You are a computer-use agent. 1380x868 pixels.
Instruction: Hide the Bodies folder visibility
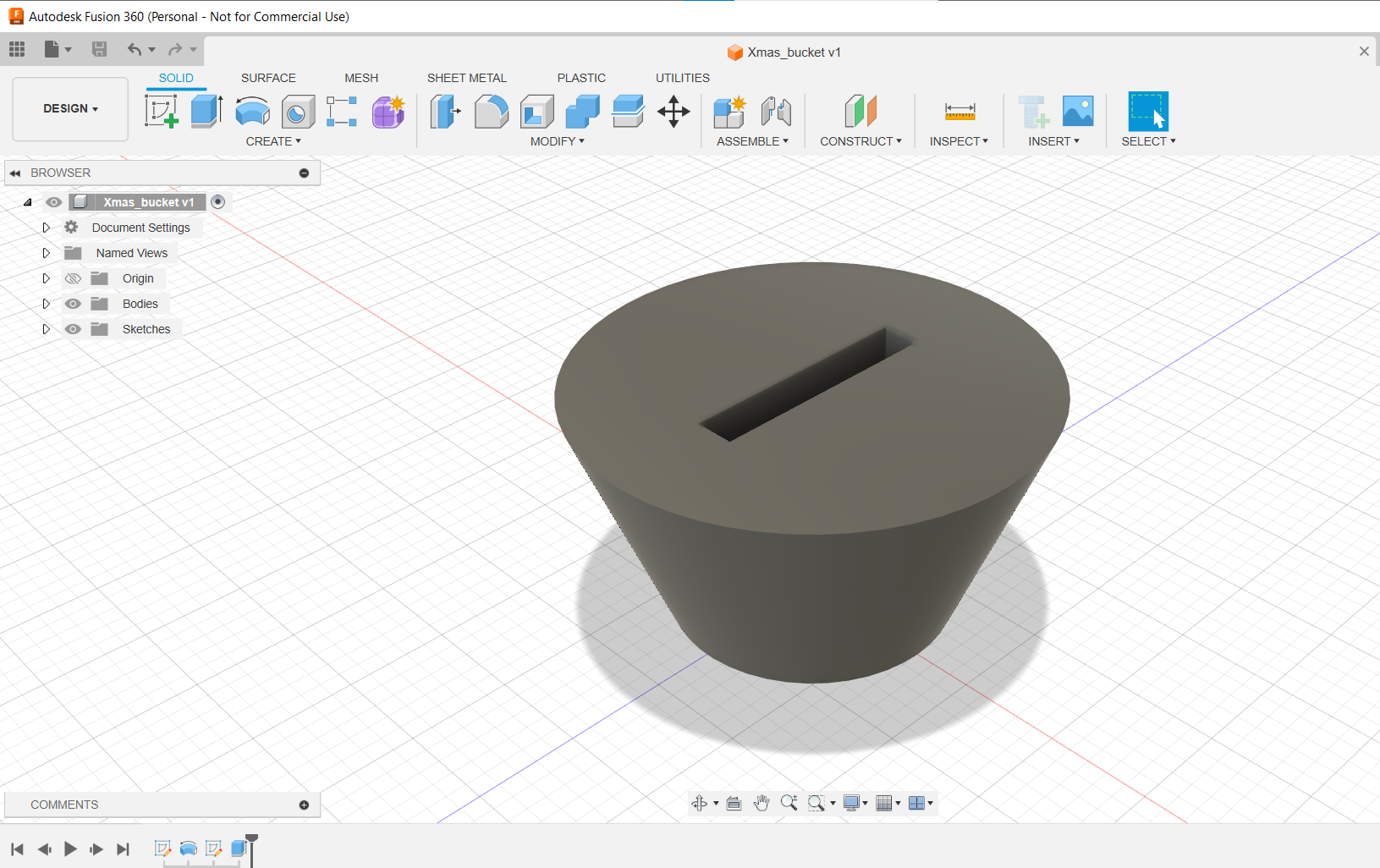(x=74, y=304)
